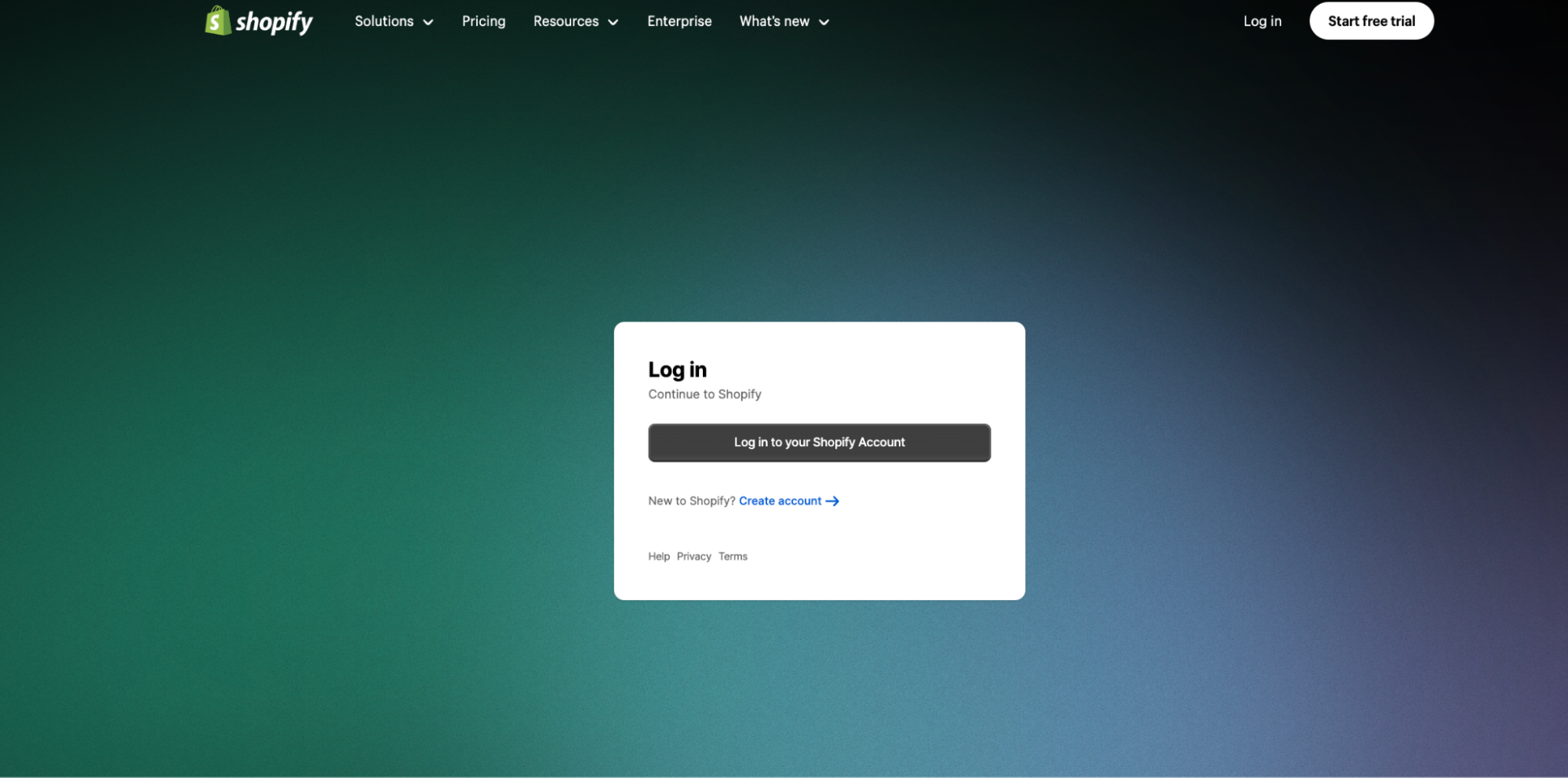Viewport: 1568px width, 778px height.
Task: Expand the chevron next to Resources
Action: [x=613, y=22]
